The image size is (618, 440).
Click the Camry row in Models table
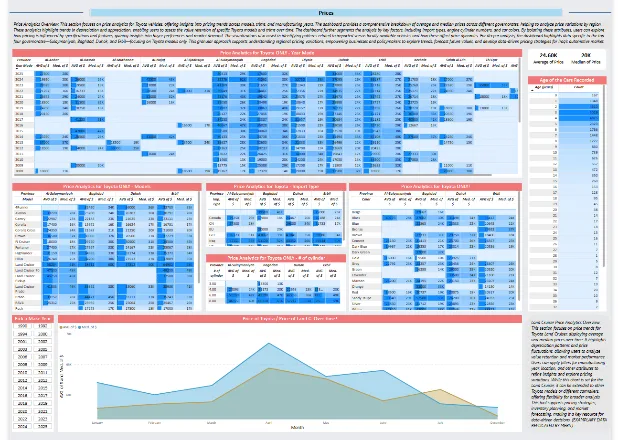click(104, 218)
